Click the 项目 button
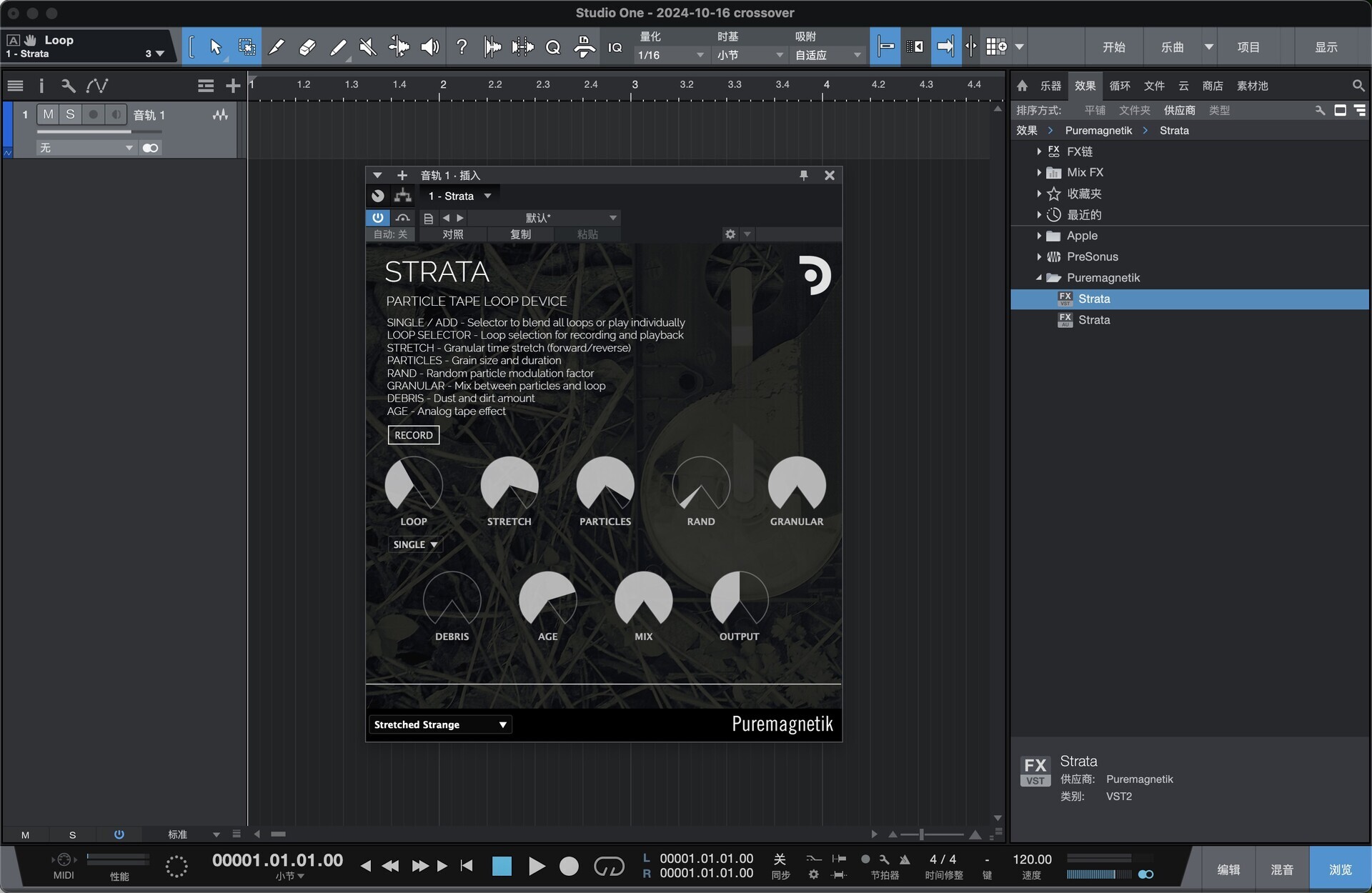1372x893 pixels. click(x=1248, y=47)
